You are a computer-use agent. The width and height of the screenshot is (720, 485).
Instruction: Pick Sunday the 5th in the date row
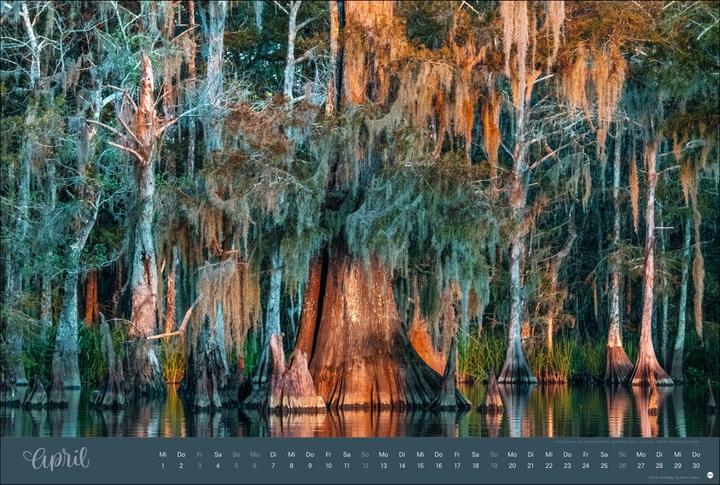pos(236,466)
